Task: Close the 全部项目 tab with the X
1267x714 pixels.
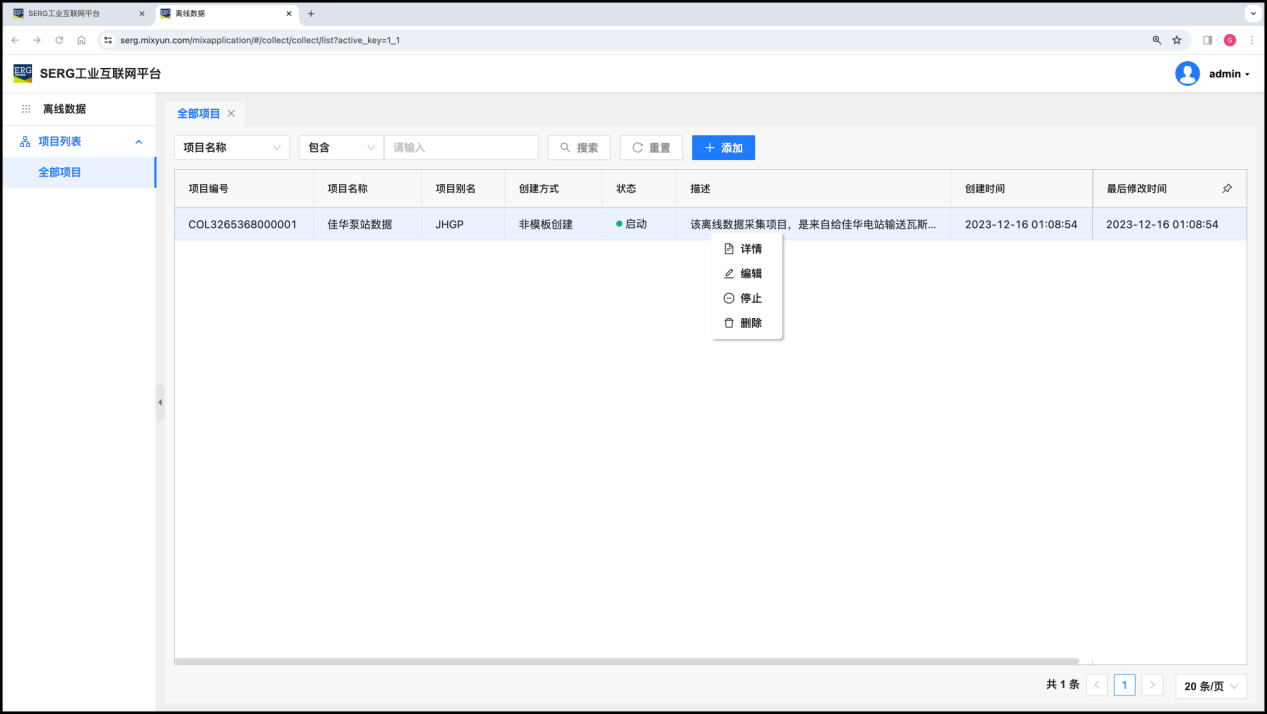Action: point(231,114)
